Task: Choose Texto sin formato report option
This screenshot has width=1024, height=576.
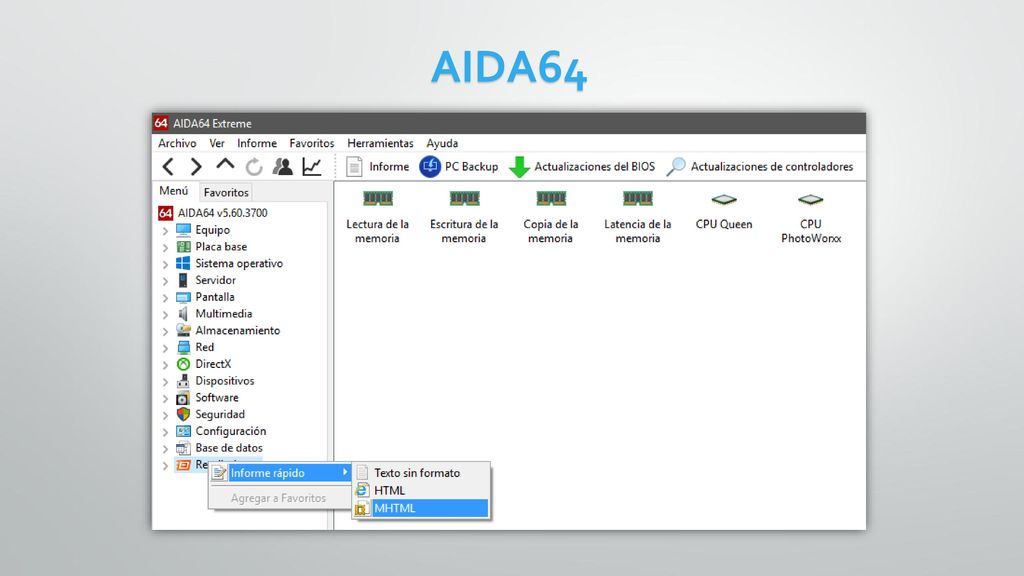Action: pyautogui.click(x=421, y=473)
